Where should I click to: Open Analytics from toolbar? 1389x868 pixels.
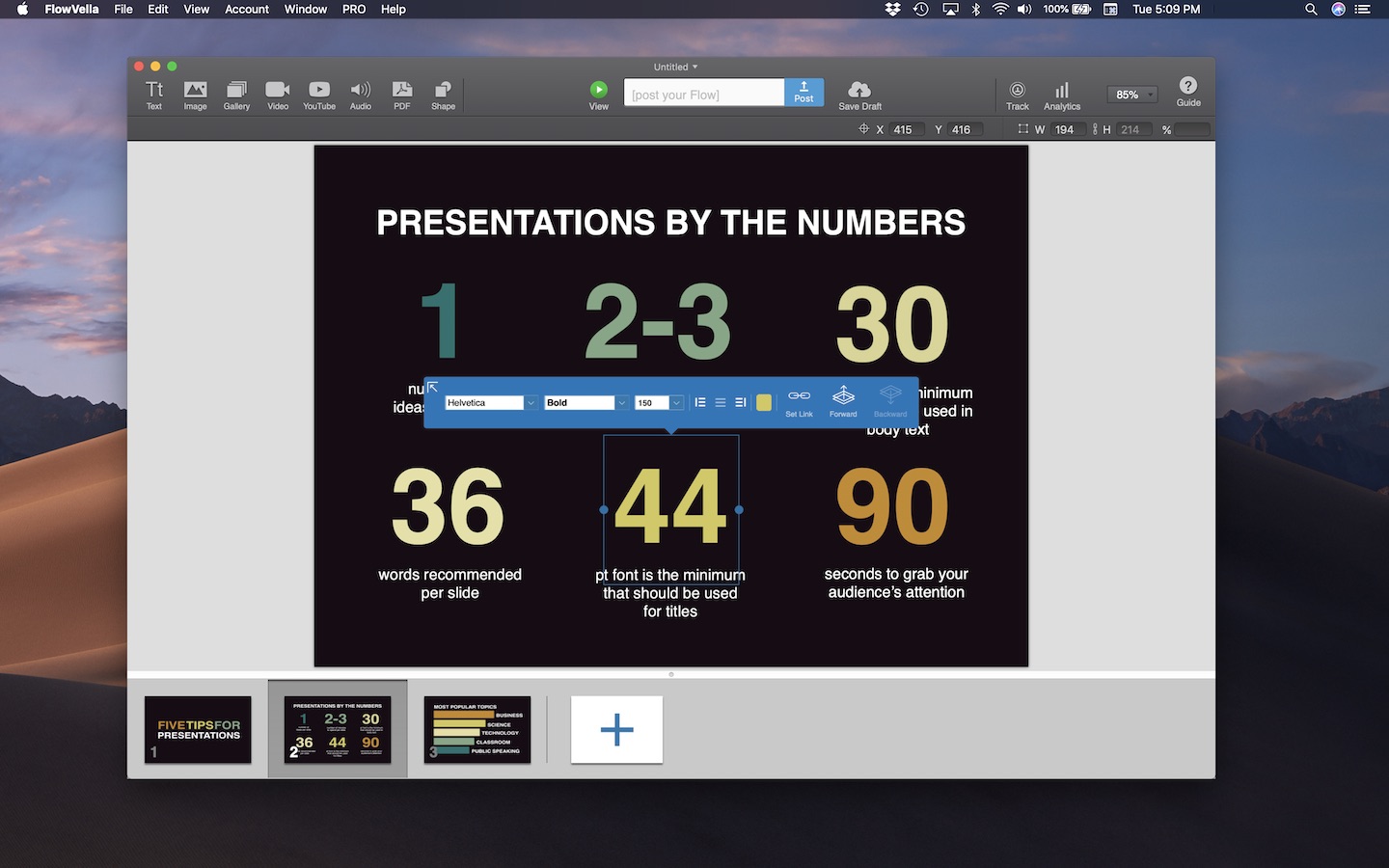pos(1062,95)
